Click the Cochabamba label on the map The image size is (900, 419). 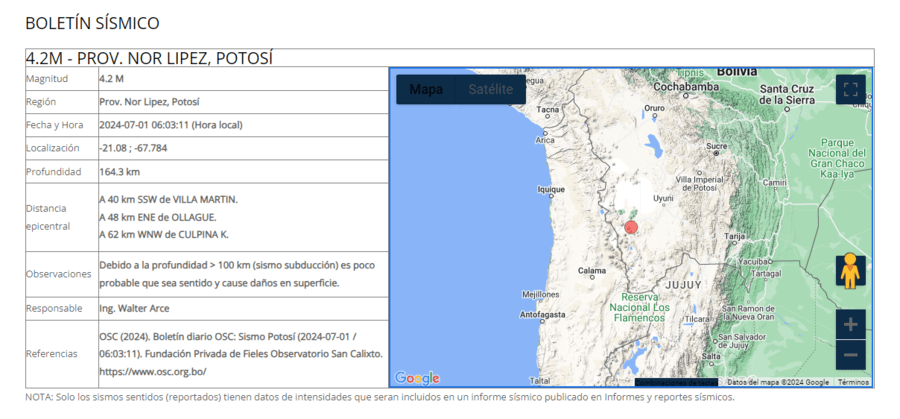pos(687,87)
